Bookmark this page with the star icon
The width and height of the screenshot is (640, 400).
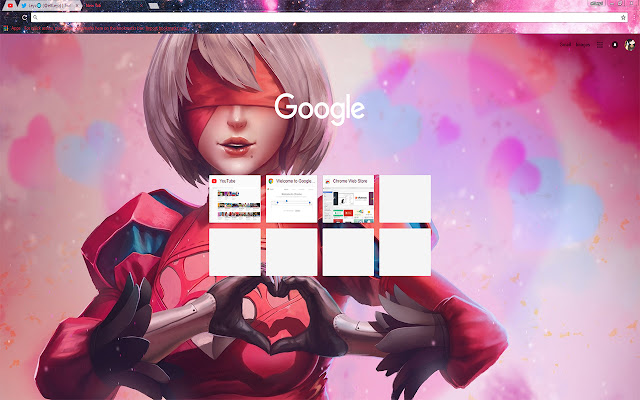tap(623, 18)
